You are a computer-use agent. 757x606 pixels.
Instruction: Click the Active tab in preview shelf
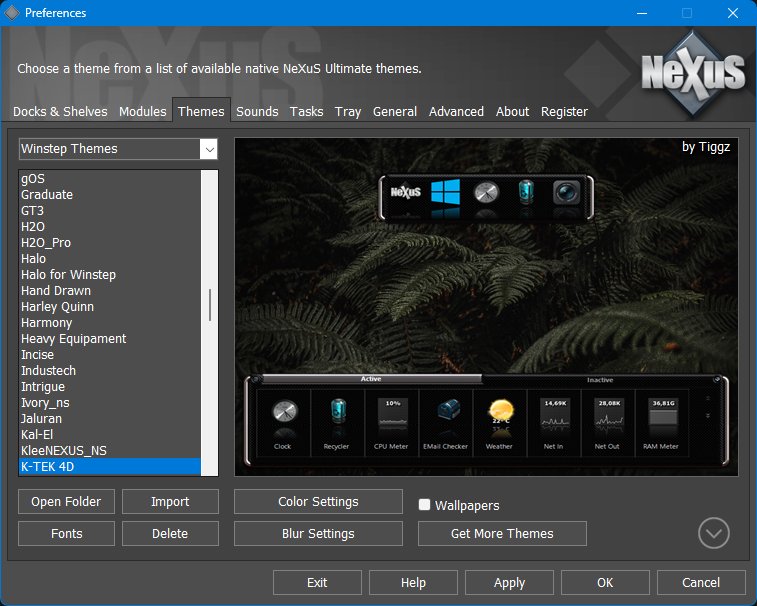tap(371, 379)
